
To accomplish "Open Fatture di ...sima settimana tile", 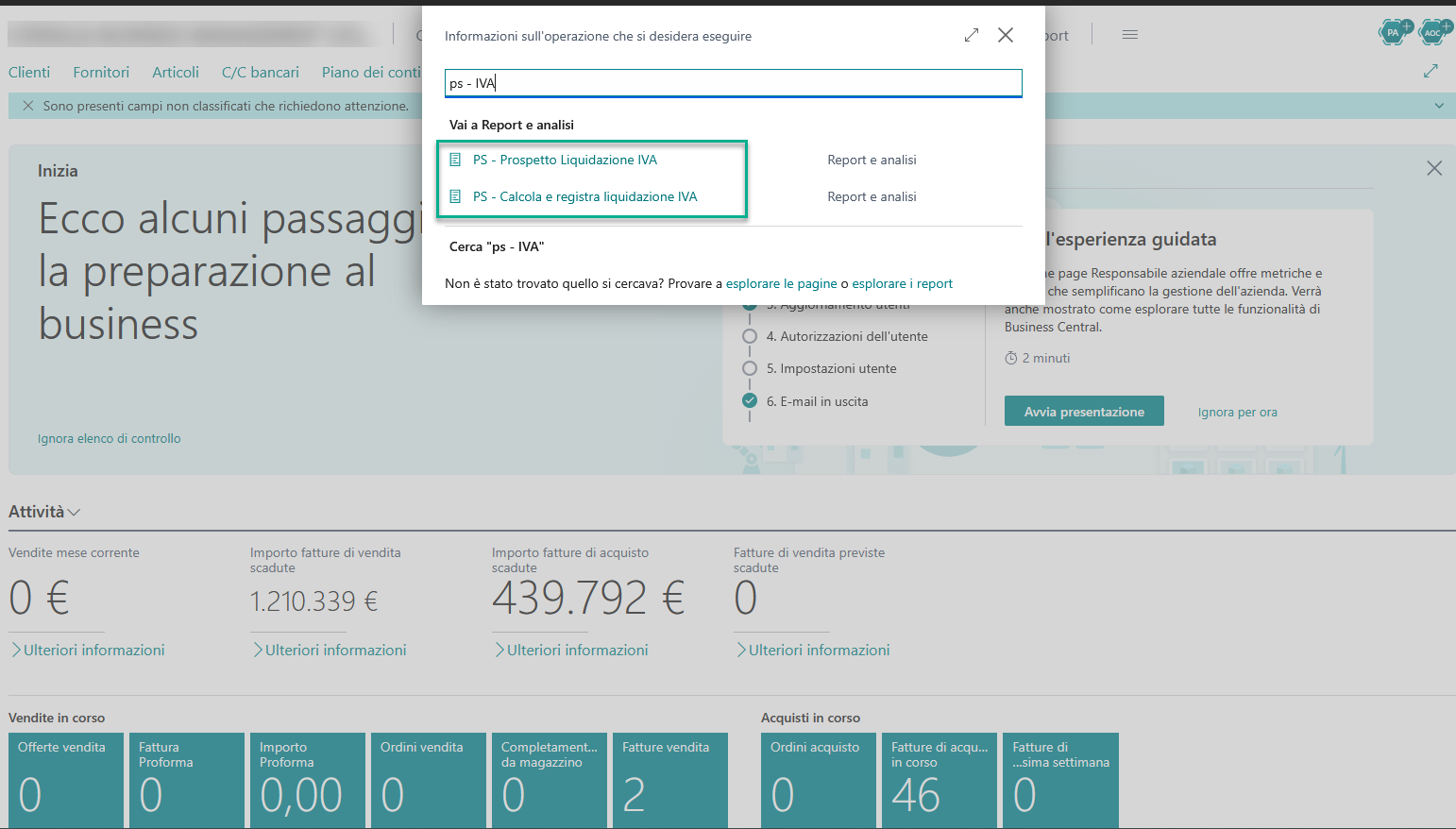I will point(1060,781).
